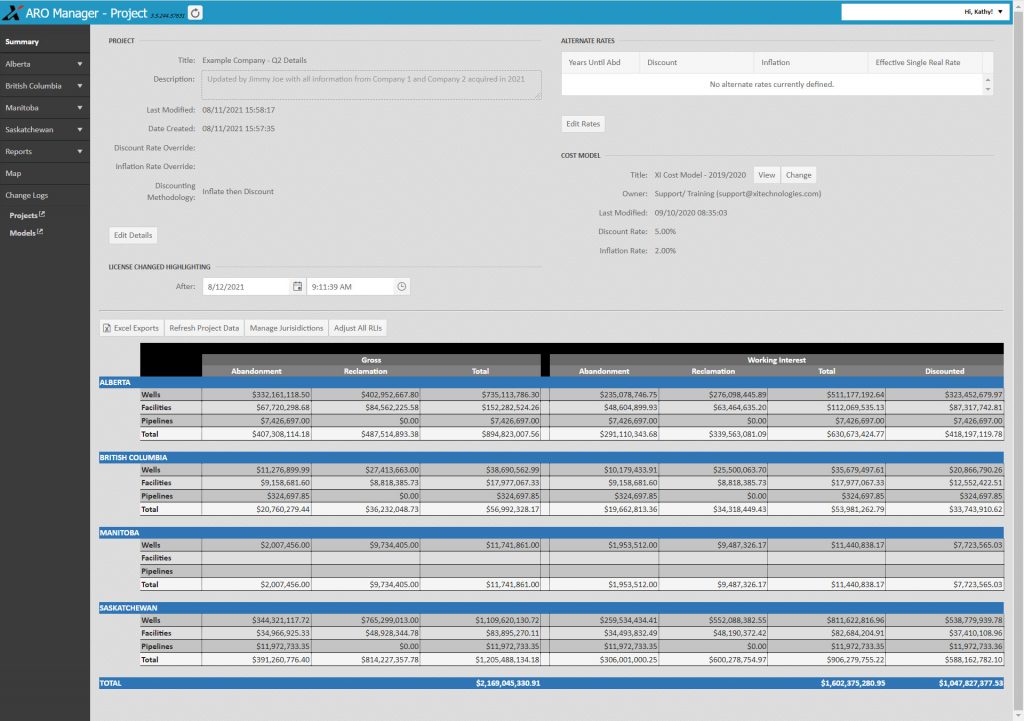Click external link icon next to Projects
The height and width of the screenshot is (721, 1024).
(42, 214)
